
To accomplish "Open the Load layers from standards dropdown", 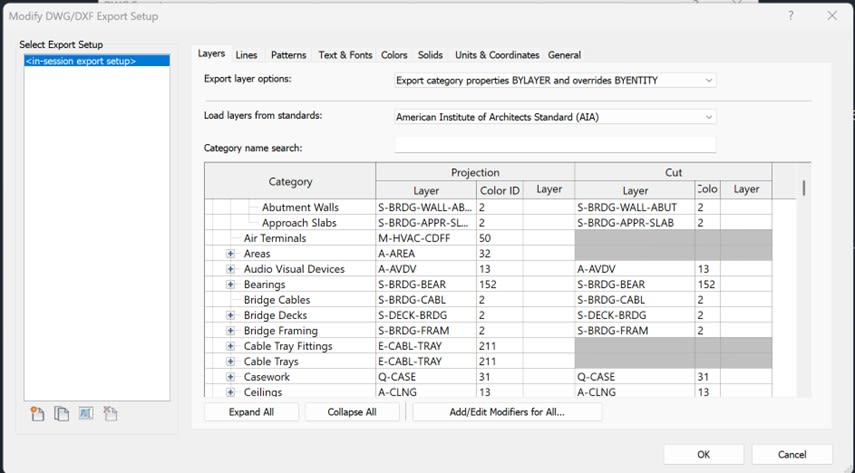I will coord(555,117).
